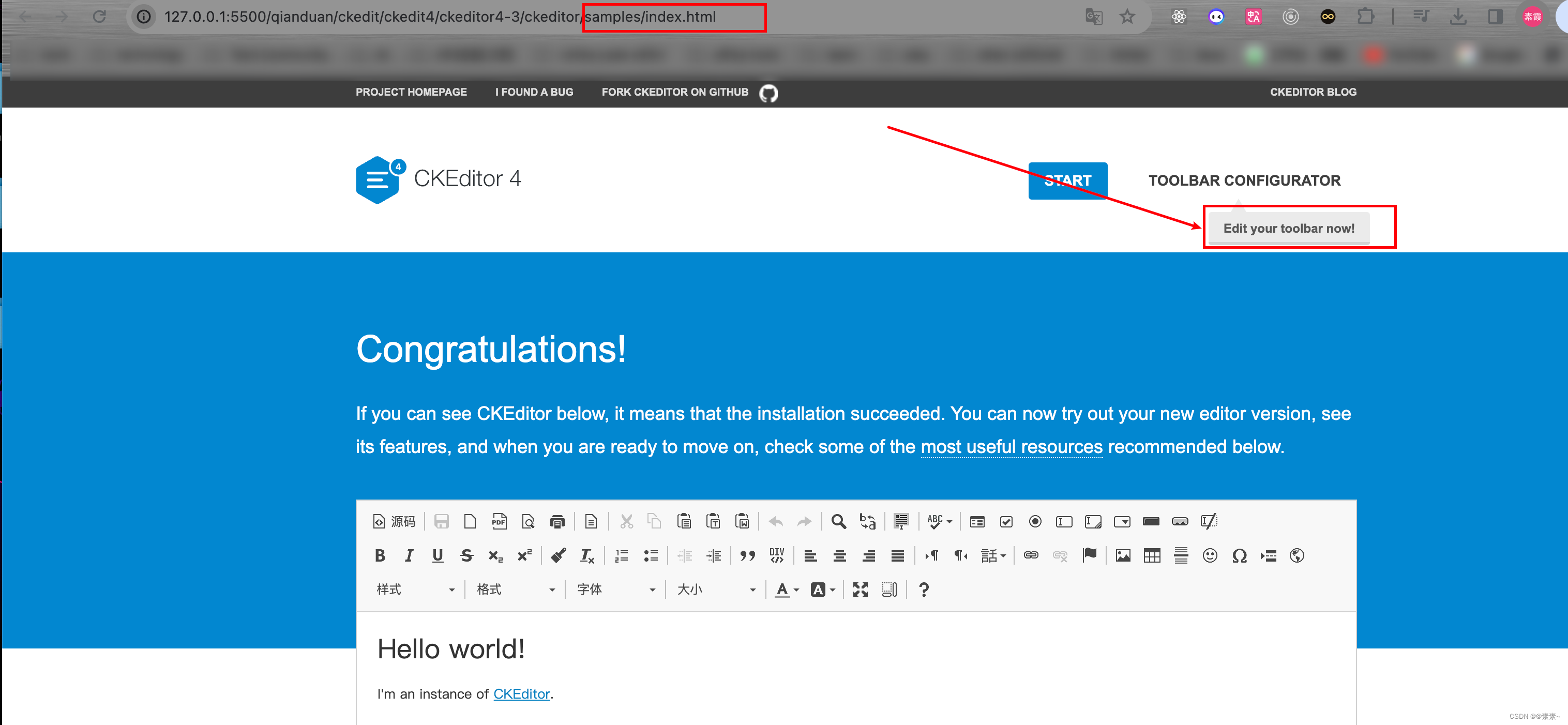Justify the text

897,556
